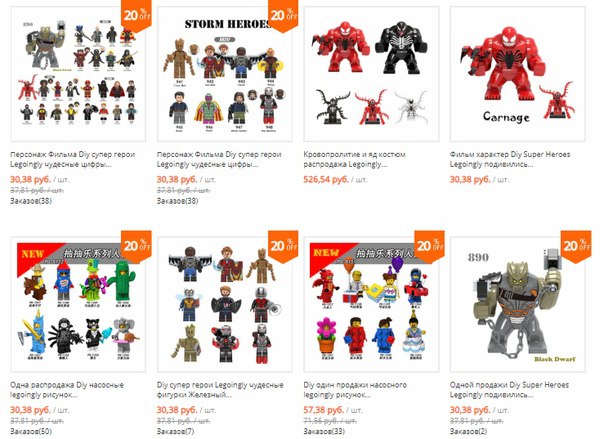Image resolution: width=604 pixels, height=439 pixels.
Task: Open the cactus costume minifigures image
Action: 78,304
